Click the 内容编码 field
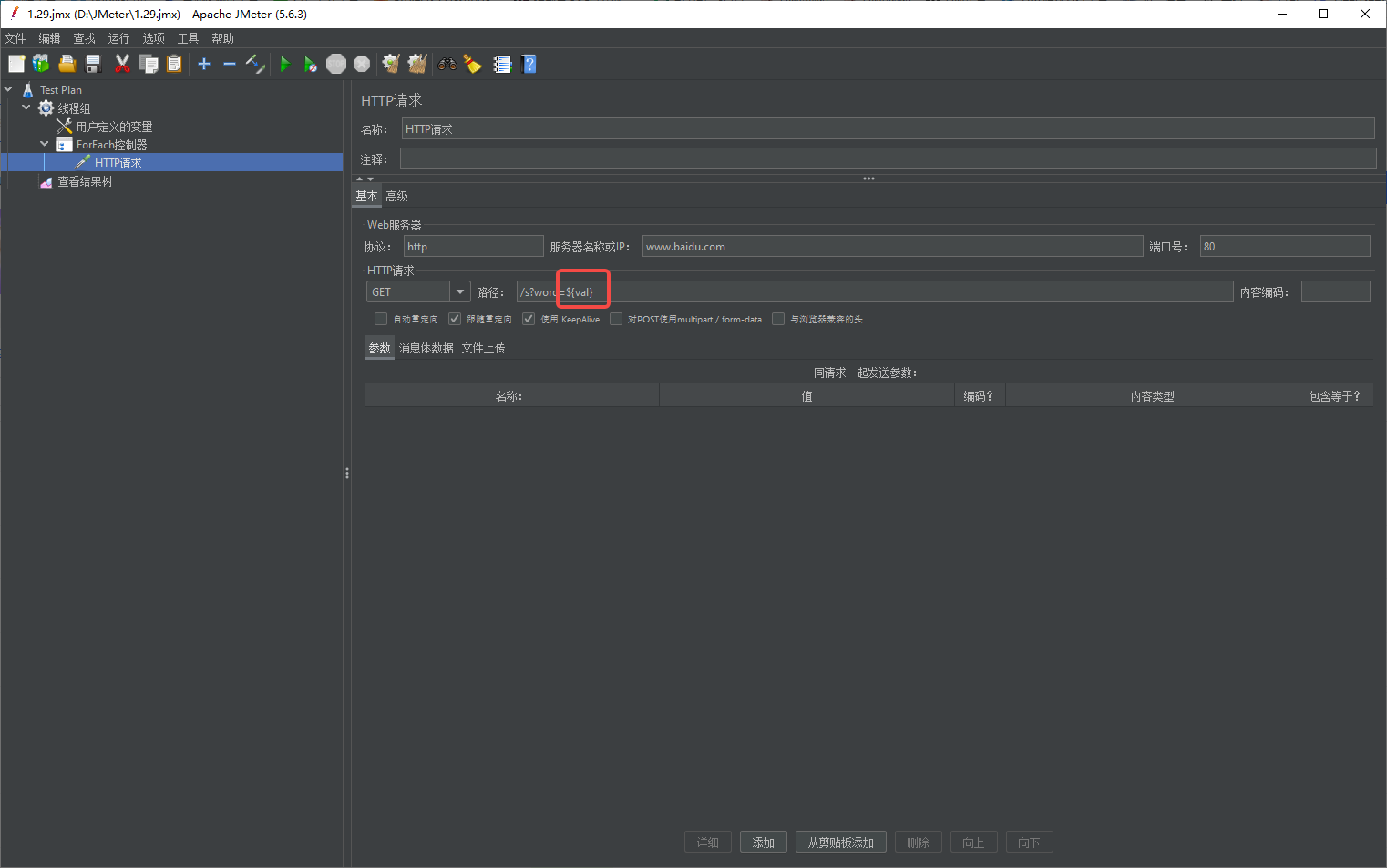This screenshot has width=1387, height=868. coord(1336,291)
